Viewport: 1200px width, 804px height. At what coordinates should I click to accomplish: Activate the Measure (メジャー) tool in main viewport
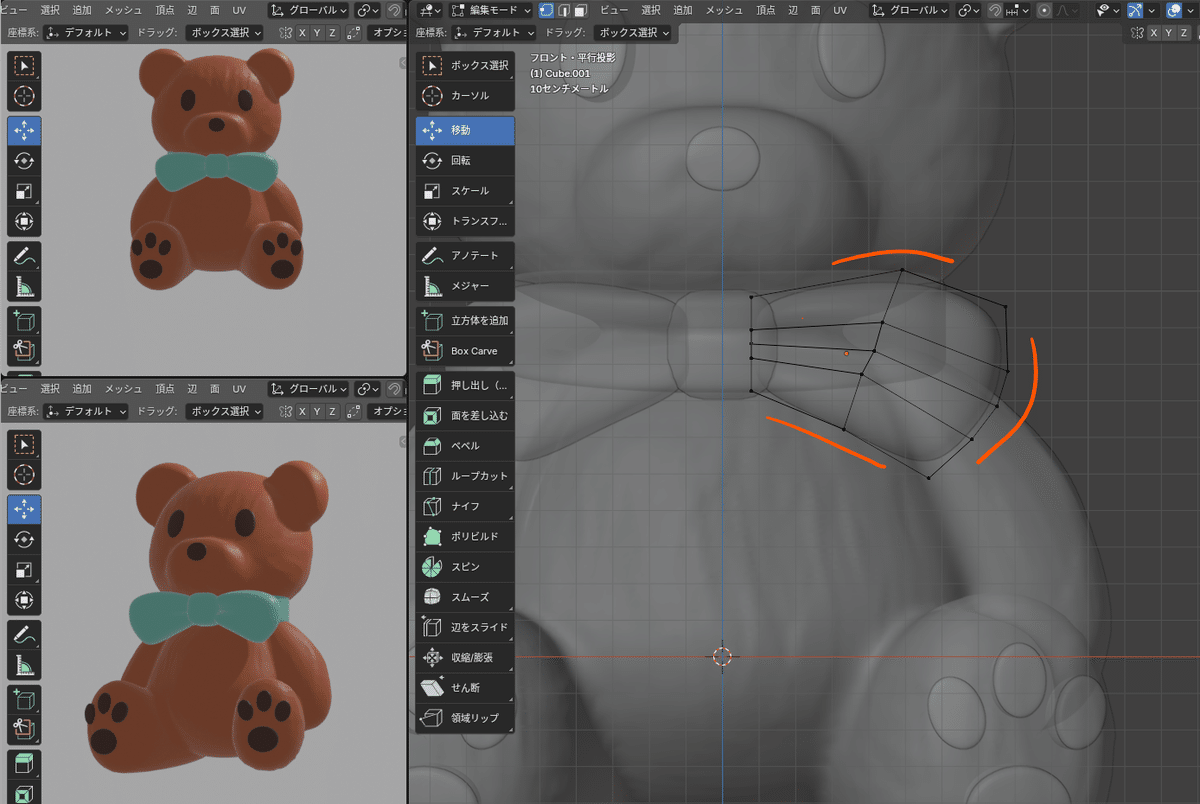465,286
